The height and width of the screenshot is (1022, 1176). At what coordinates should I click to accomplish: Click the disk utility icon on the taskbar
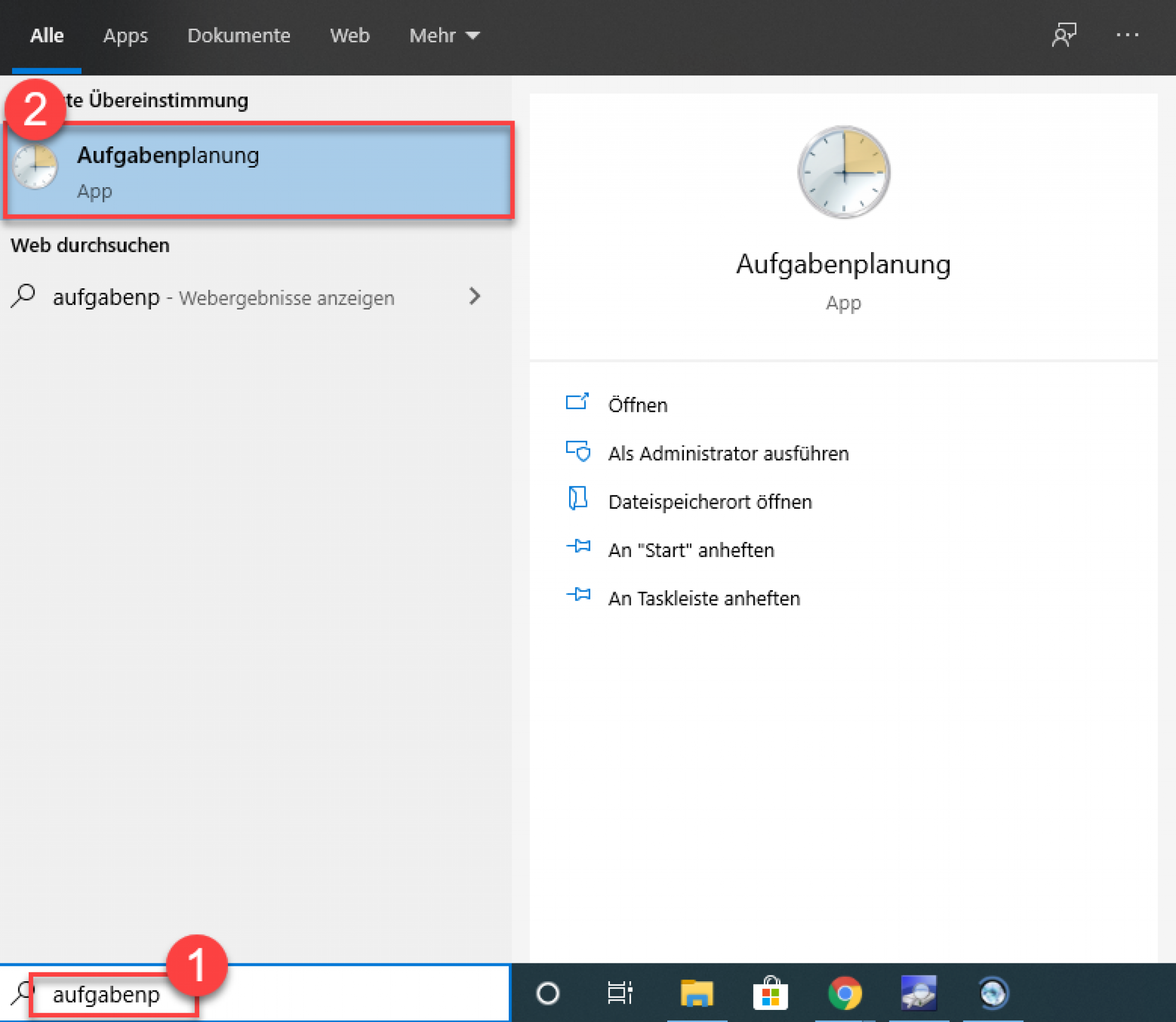point(919,993)
